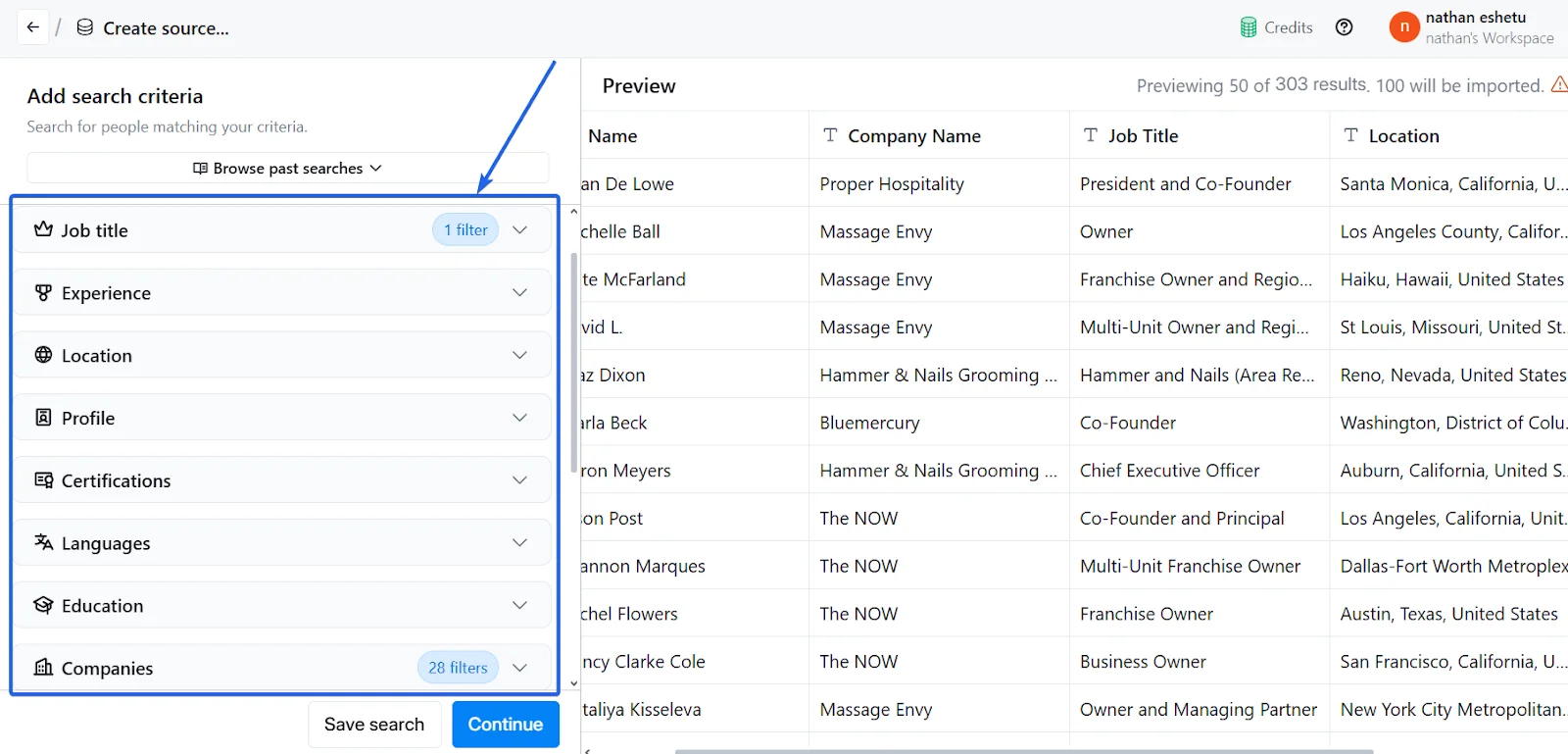1568x754 pixels.
Task: Expand the Companies section chevron
Action: coord(519,668)
